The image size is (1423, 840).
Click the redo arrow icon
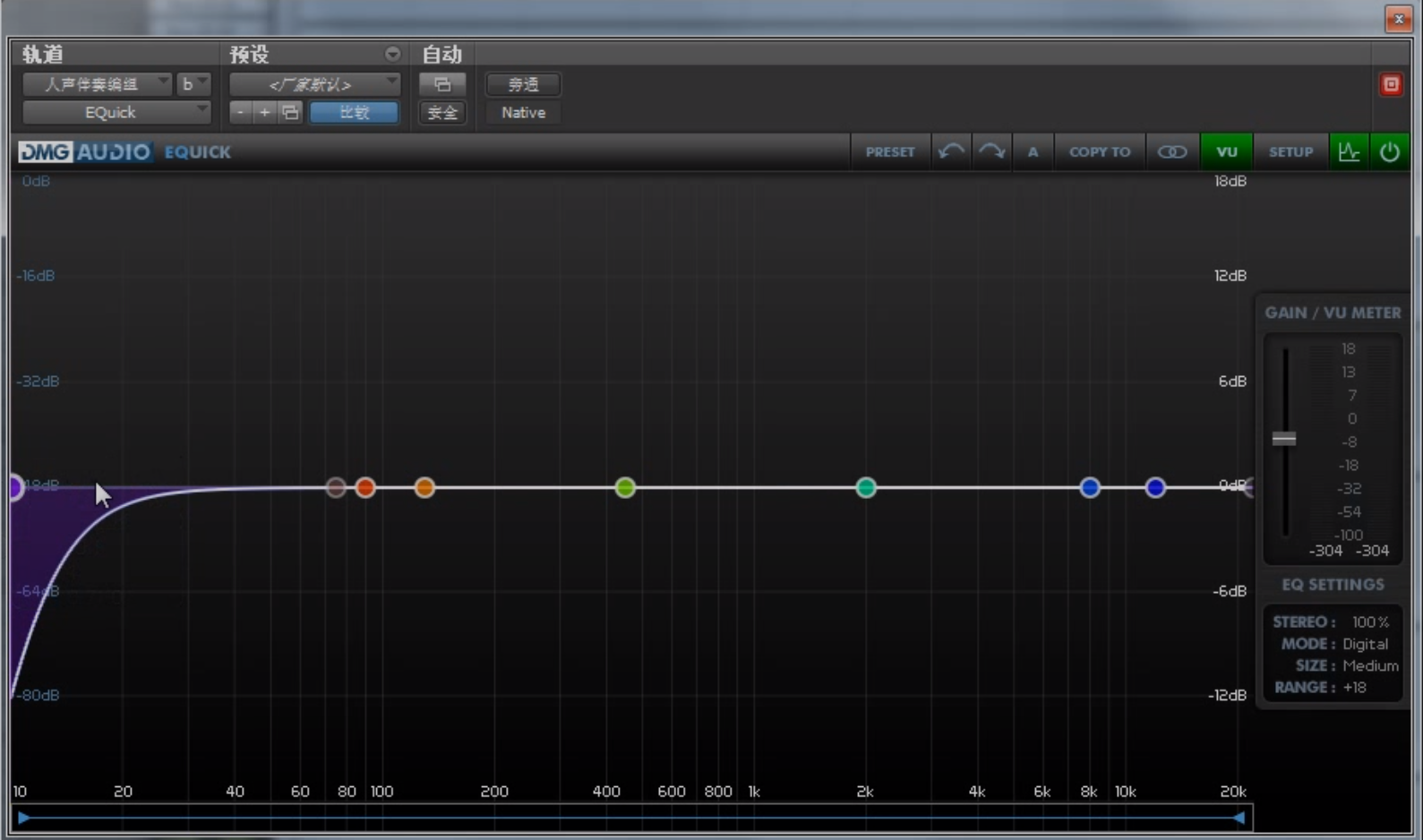[992, 152]
